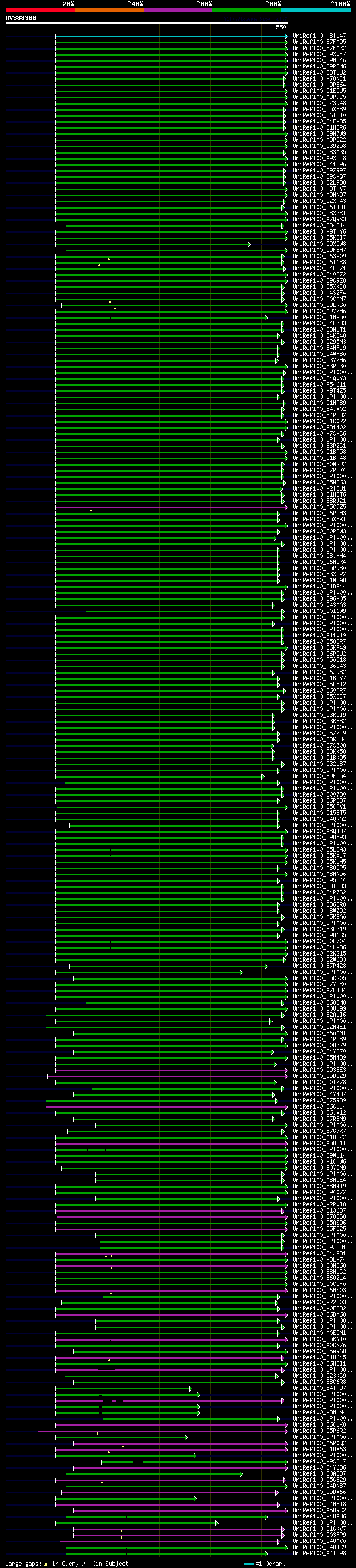
Task: Select the UniRef100_A8Q4U7 label
Action: pyautogui.click(x=319, y=832)
